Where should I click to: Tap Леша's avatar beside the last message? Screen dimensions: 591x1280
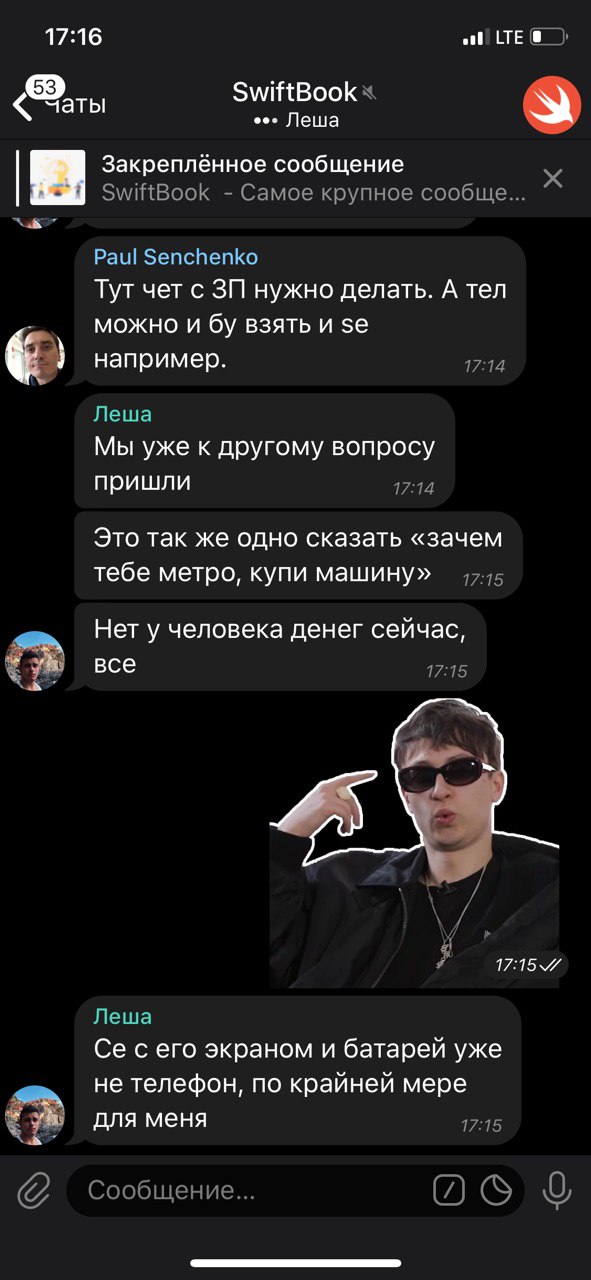(x=36, y=1115)
